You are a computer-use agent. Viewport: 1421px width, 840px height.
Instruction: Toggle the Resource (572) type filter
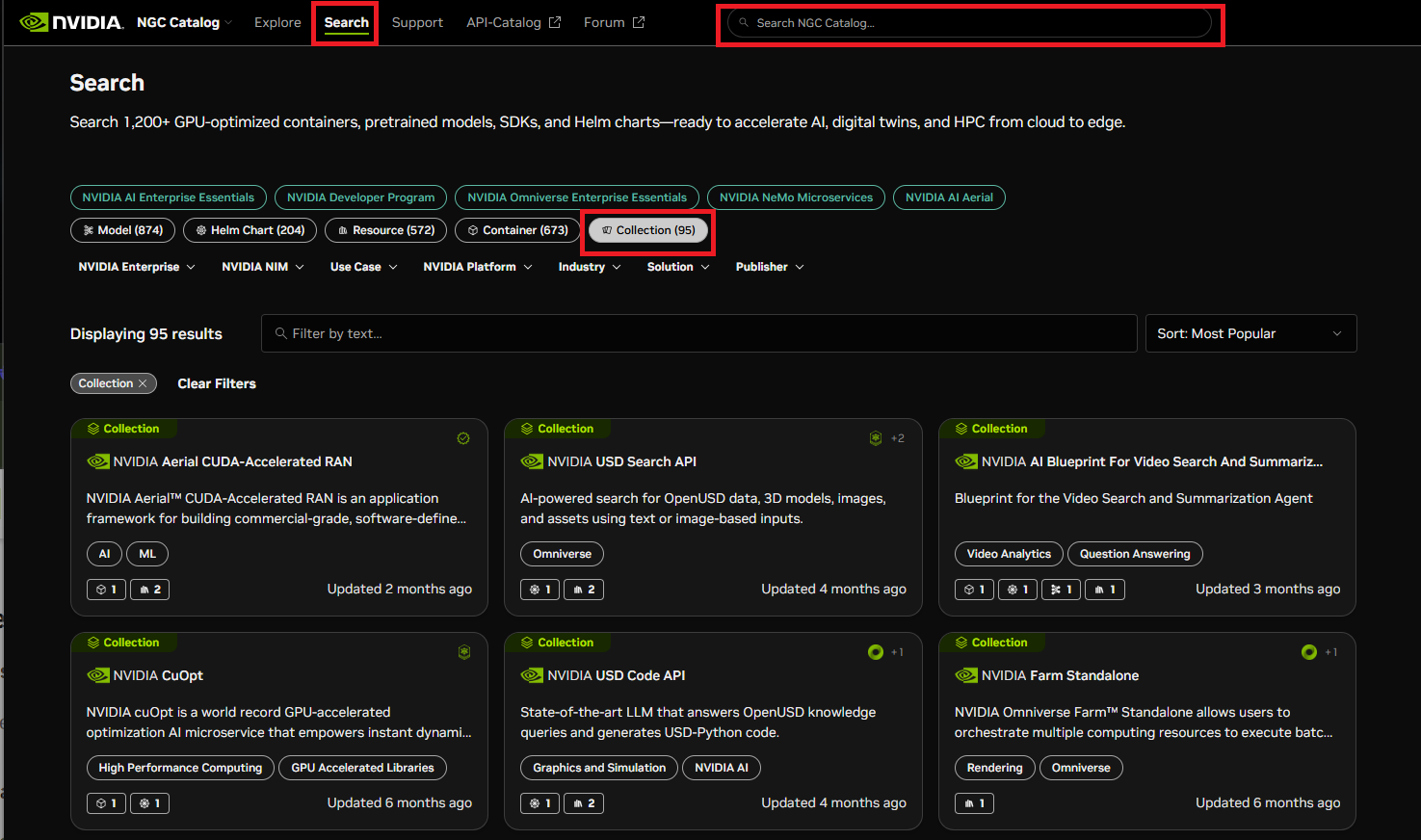coord(386,230)
